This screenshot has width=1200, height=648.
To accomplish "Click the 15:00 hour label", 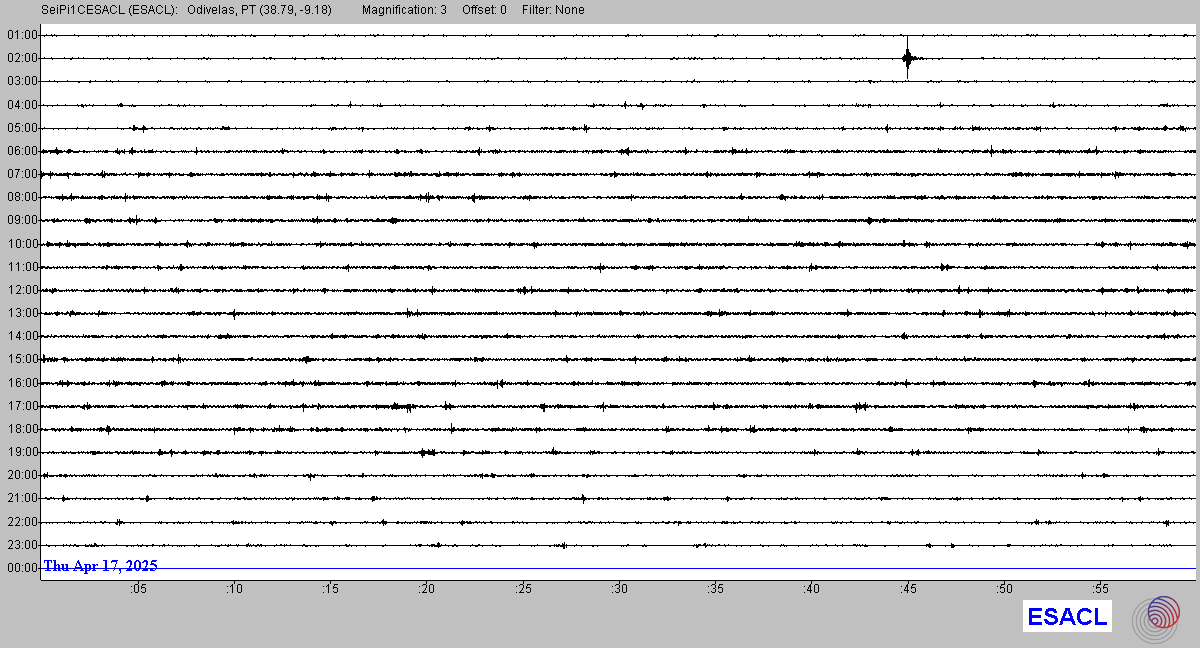I will point(22,359).
